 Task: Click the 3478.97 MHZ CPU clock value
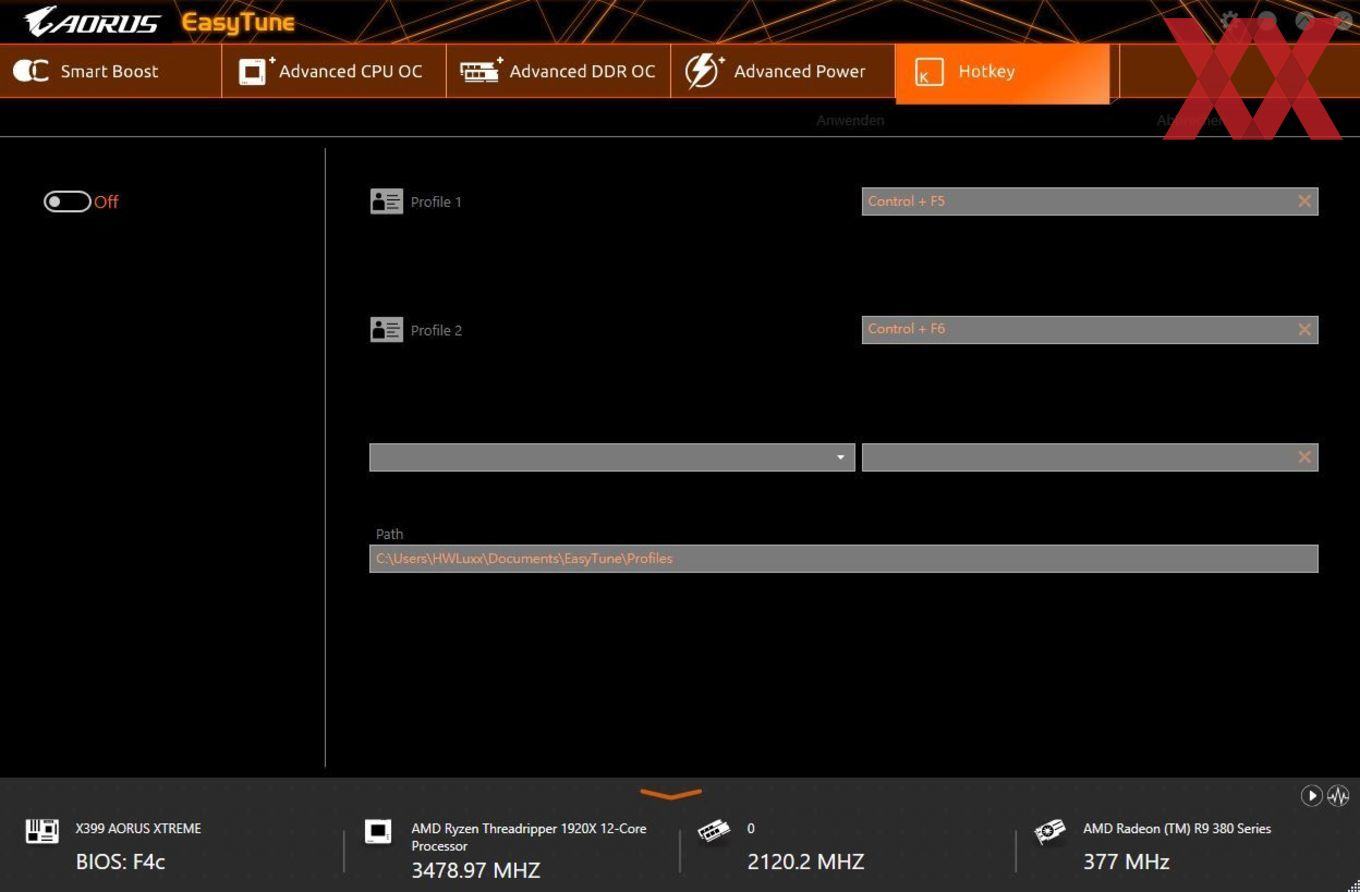tap(476, 870)
